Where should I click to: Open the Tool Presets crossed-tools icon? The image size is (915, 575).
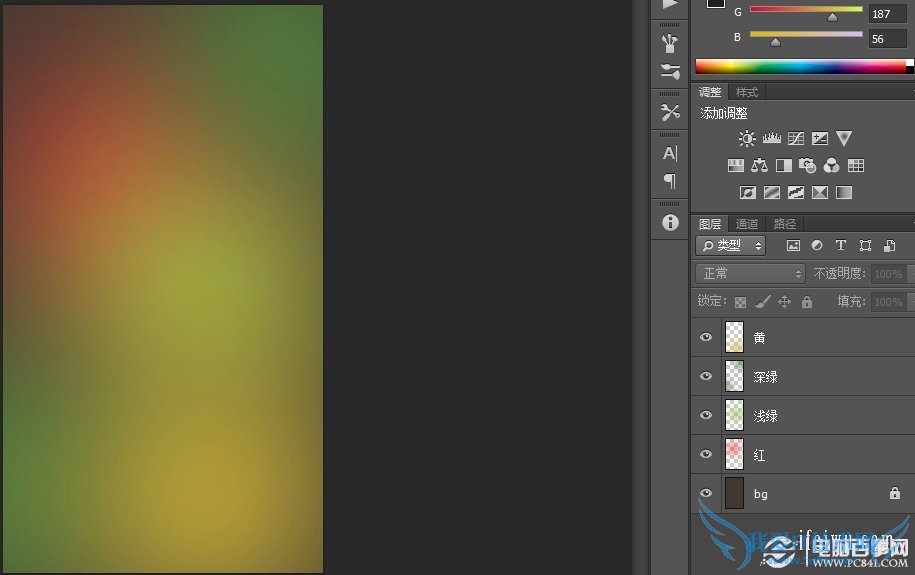(670, 111)
